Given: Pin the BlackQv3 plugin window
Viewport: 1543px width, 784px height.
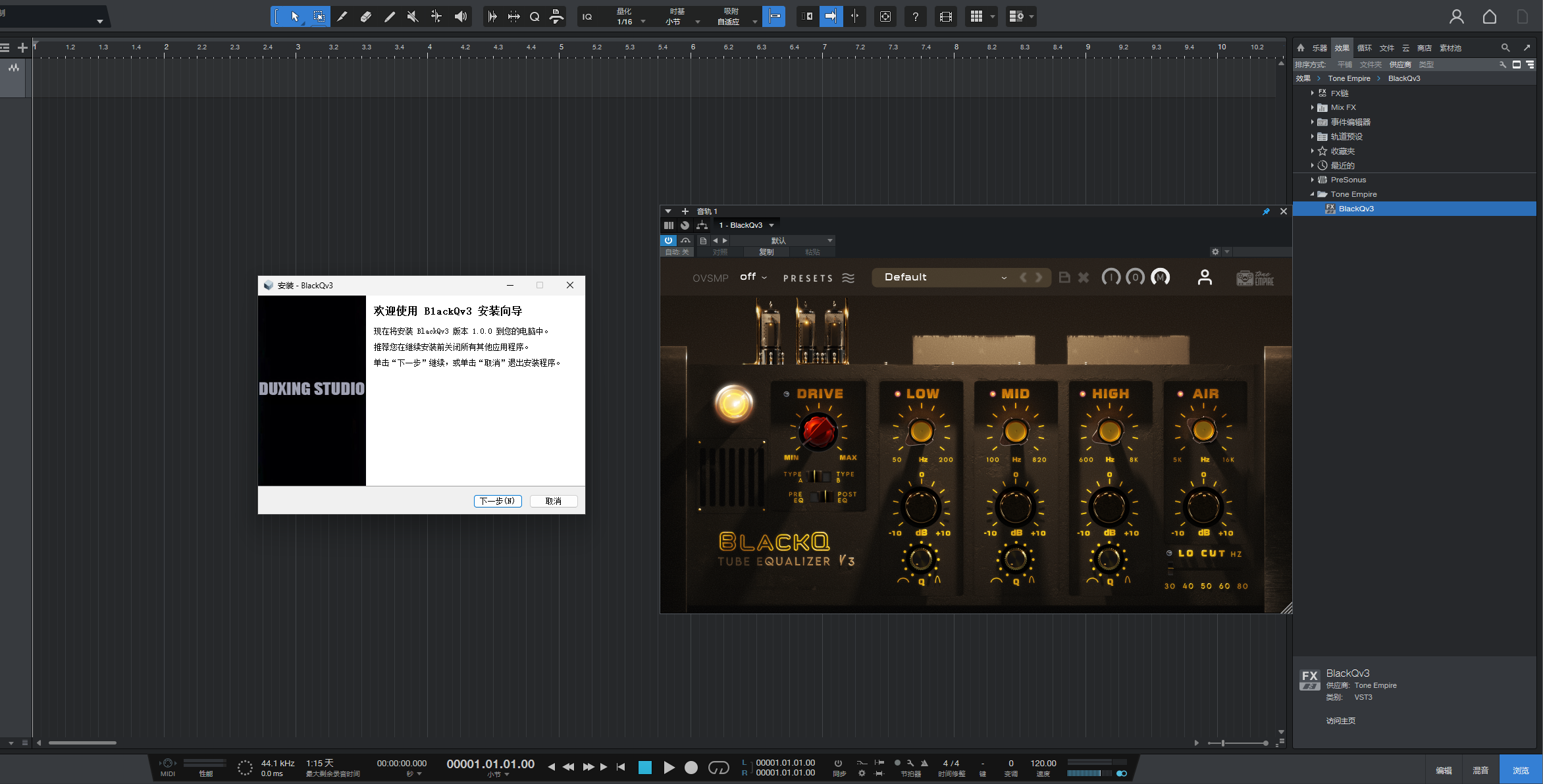Looking at the screenshot, I should [x=1266, y=211].
